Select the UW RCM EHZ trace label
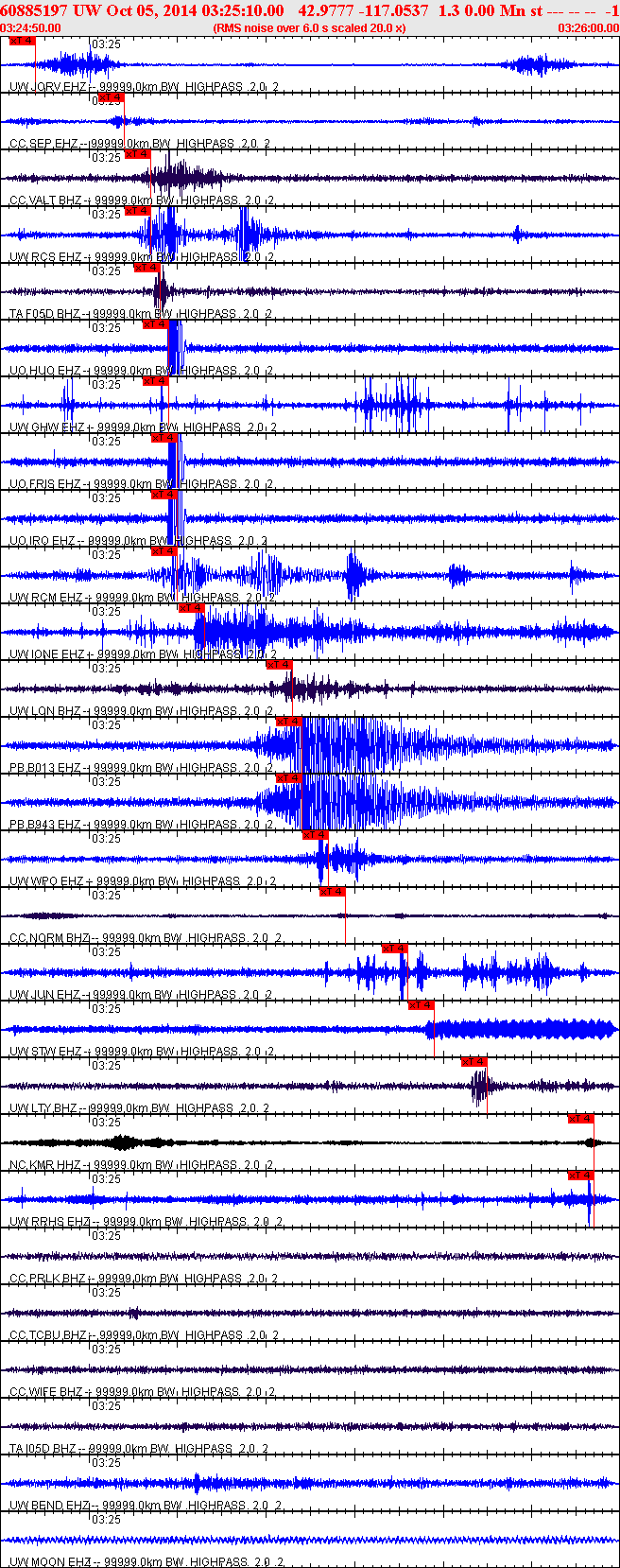Image resolution: width=620 pixels, height=1568 pixels. tap(142, 598)
